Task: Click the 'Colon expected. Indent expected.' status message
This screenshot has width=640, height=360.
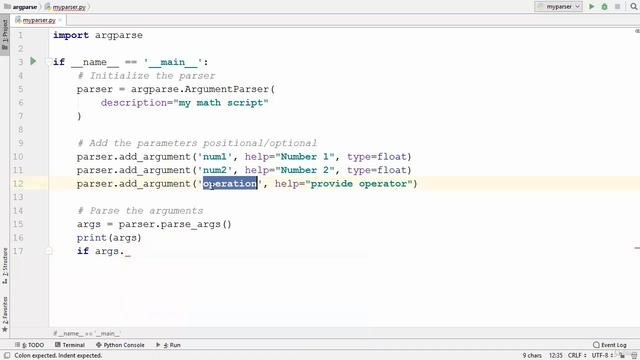Action: point(58,356)
